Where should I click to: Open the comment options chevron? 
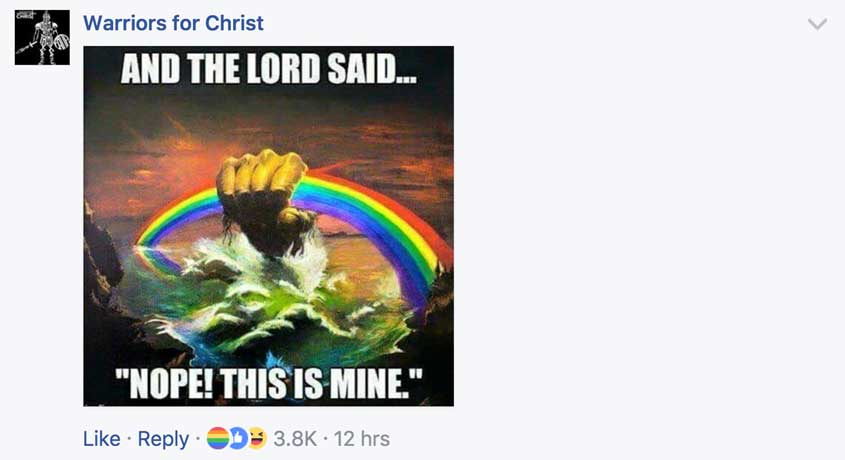817,24
